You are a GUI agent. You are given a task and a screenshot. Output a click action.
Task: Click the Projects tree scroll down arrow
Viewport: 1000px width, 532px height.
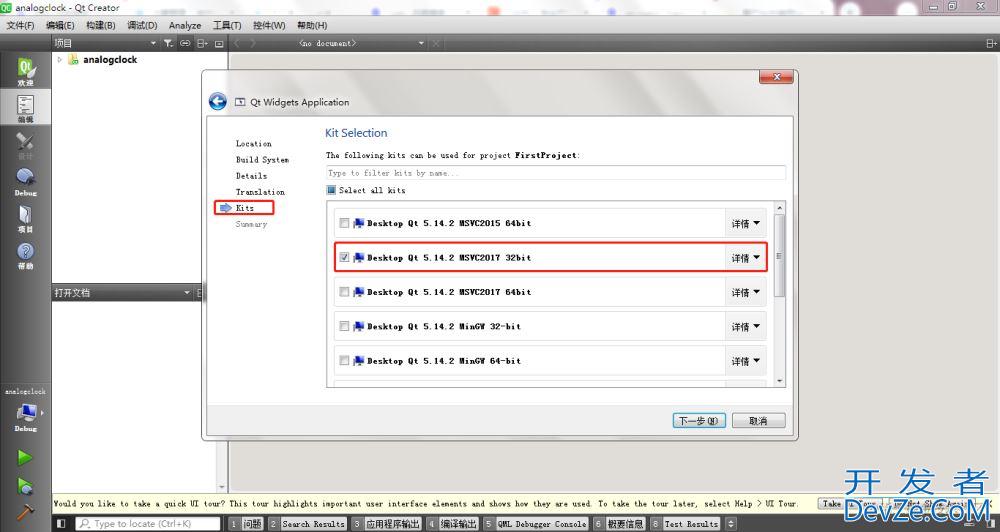tap(222, 487)
